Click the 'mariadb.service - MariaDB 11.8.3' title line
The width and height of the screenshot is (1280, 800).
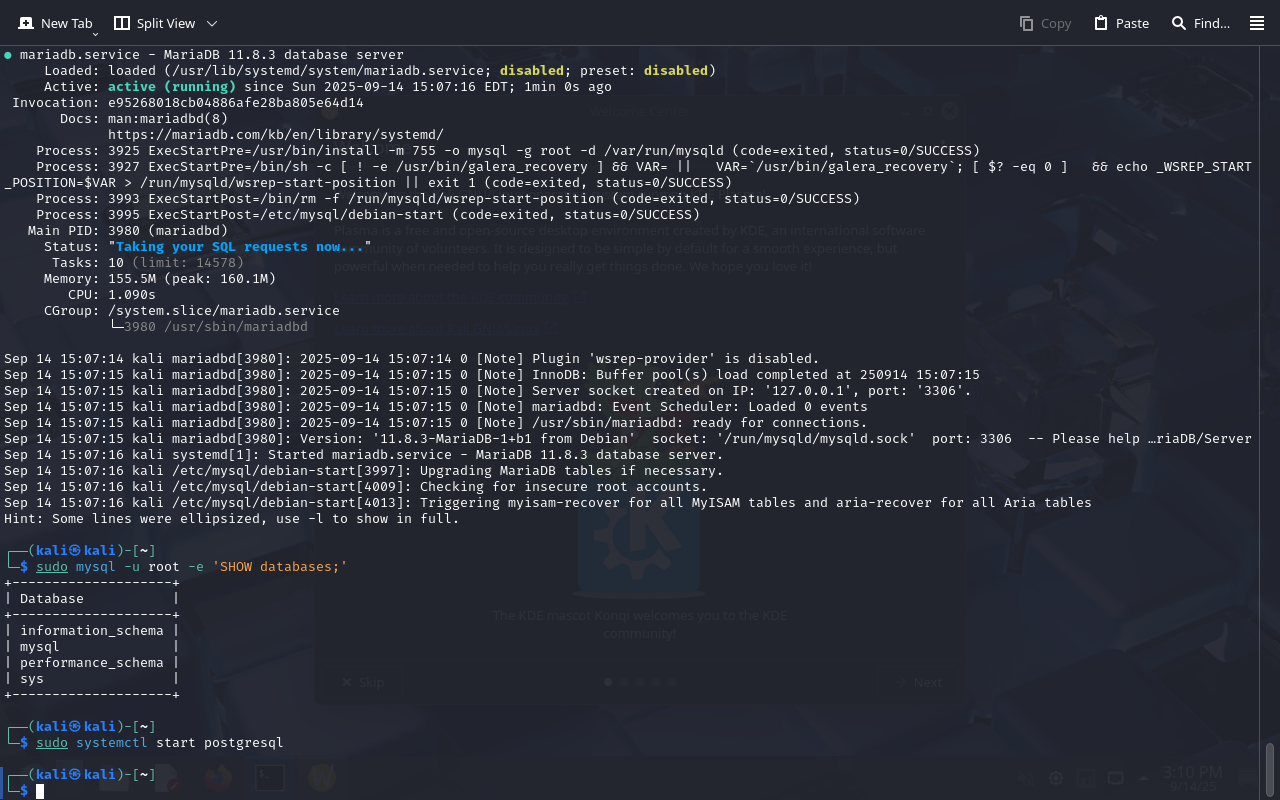pyautogui.click(x=204, y=54)
